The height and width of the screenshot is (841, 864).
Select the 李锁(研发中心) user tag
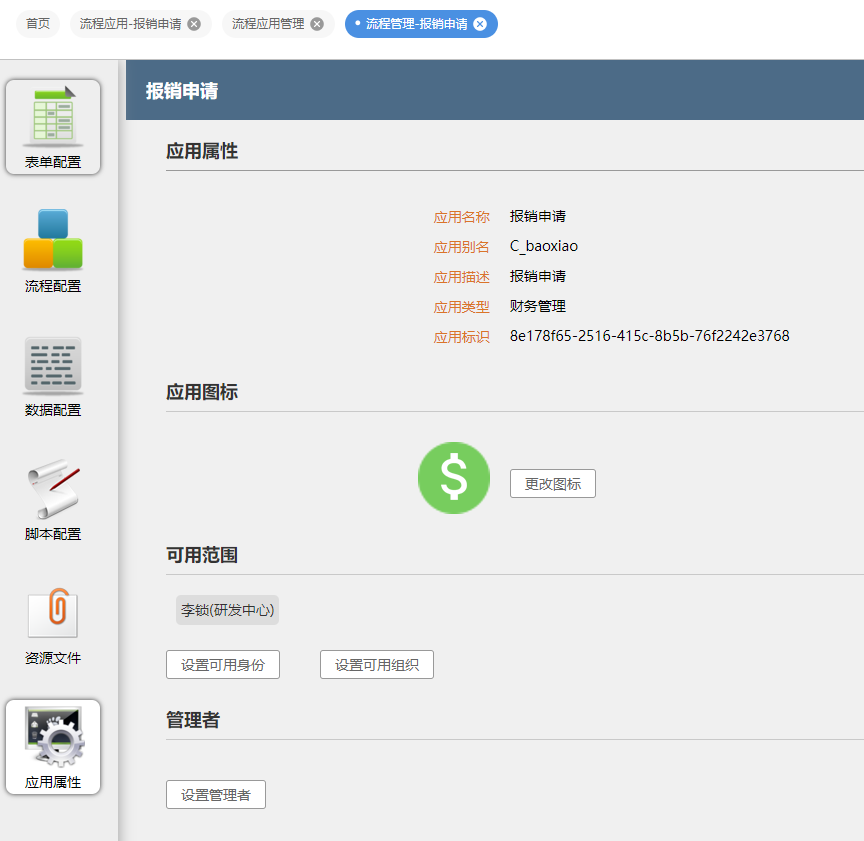[x=227, y=609]
